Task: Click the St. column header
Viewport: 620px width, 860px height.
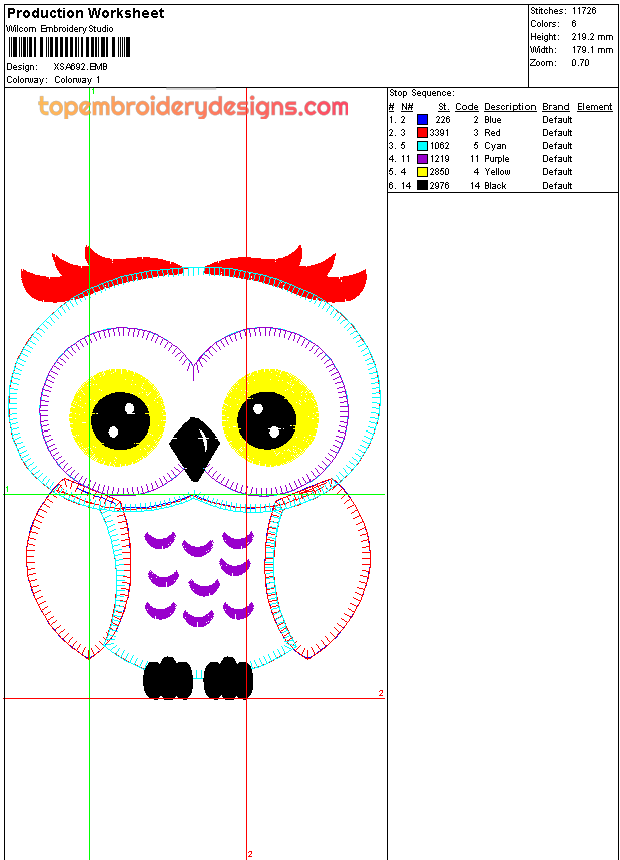Action: click(443, 107)
